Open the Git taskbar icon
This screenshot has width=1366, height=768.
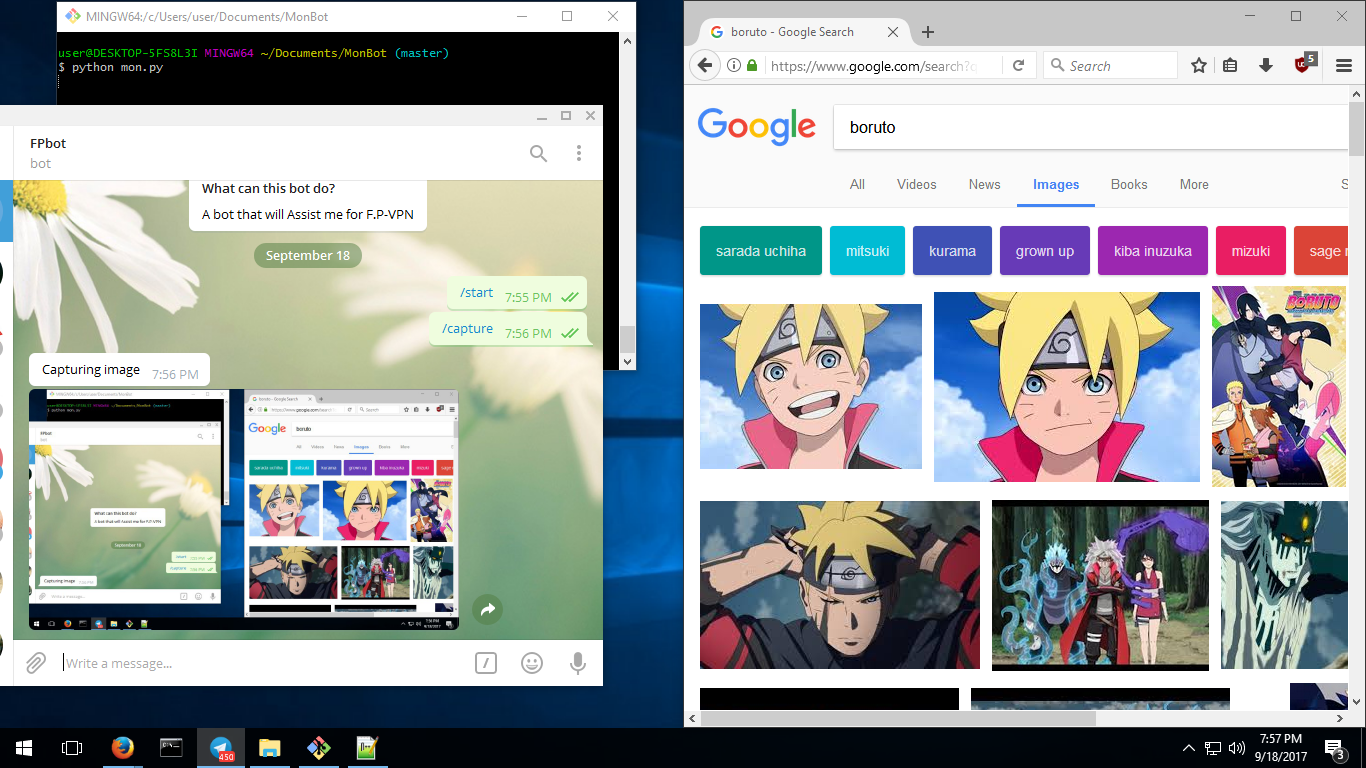pyautogui.click(x=319, y=748)
